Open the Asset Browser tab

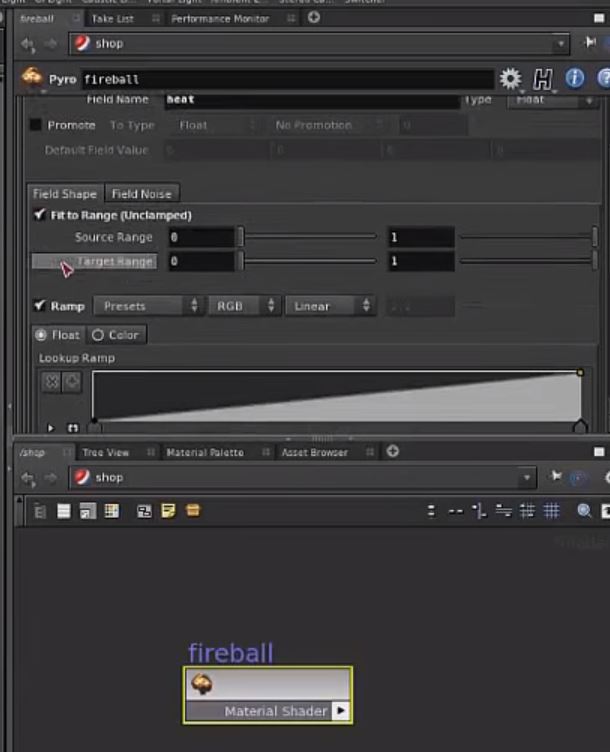314,452
